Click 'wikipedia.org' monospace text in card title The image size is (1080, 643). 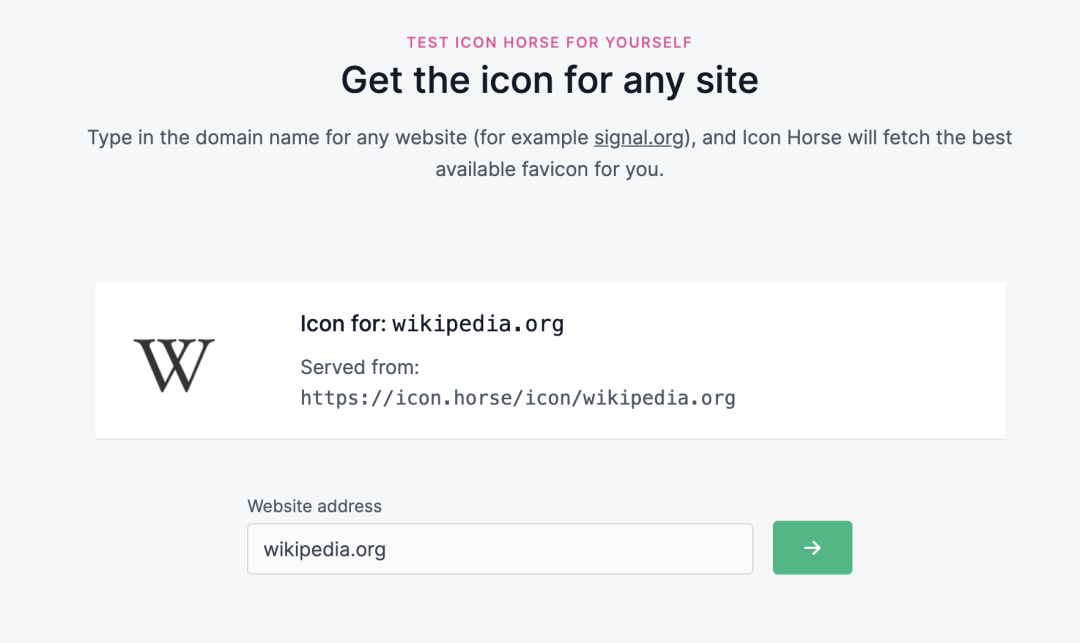(478, 324)
